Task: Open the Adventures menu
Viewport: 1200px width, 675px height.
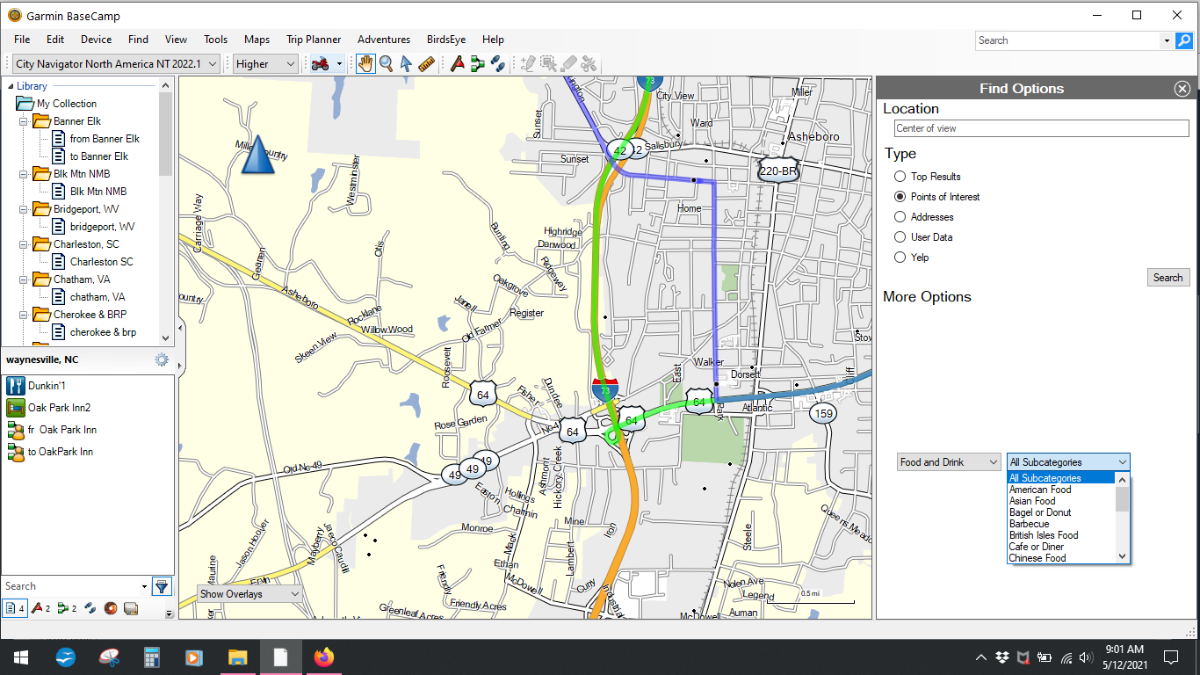Action: point(383,40)
